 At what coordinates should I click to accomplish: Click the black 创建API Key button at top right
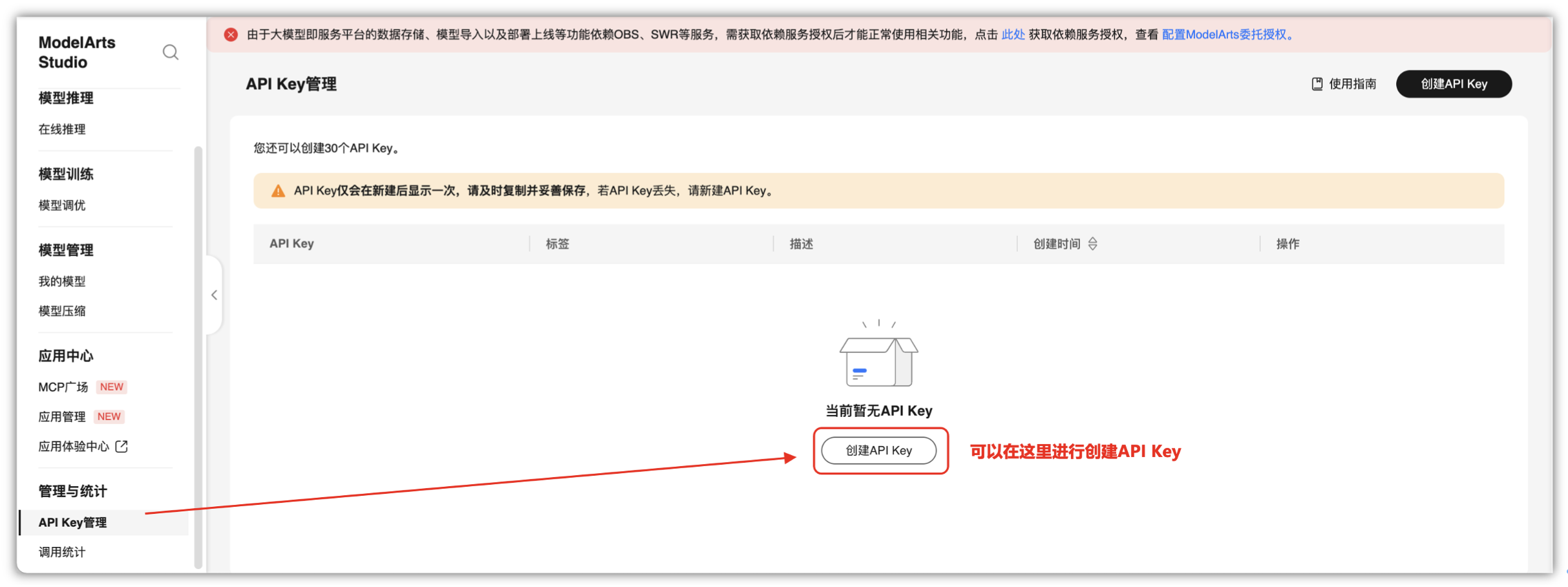1454,84
